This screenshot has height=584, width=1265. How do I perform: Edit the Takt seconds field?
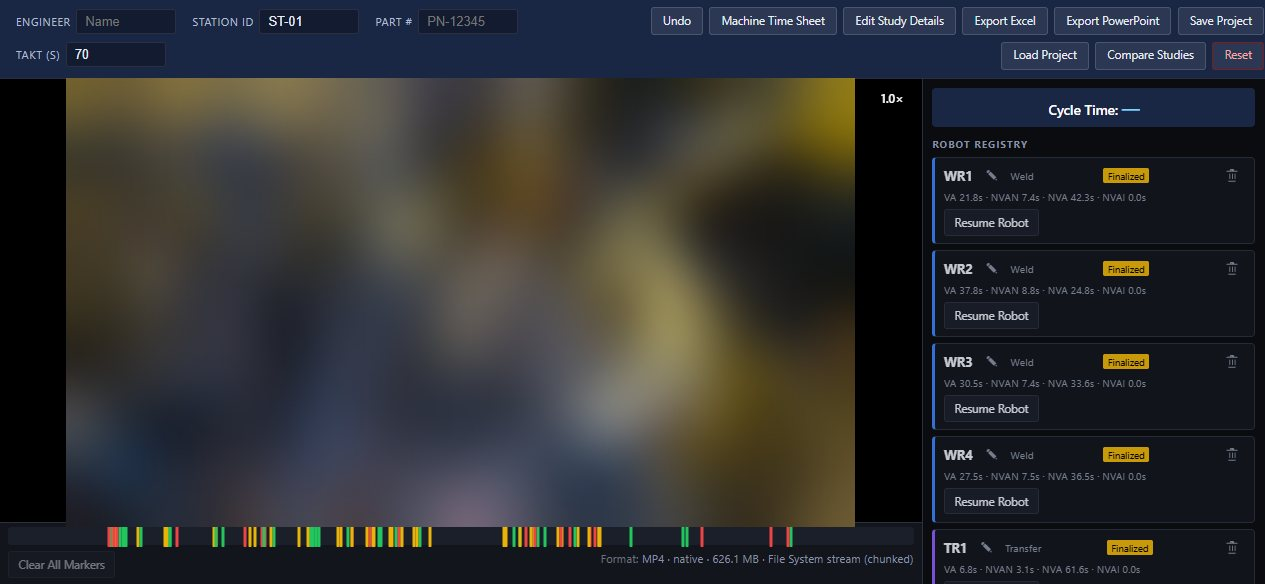point(116,55)
